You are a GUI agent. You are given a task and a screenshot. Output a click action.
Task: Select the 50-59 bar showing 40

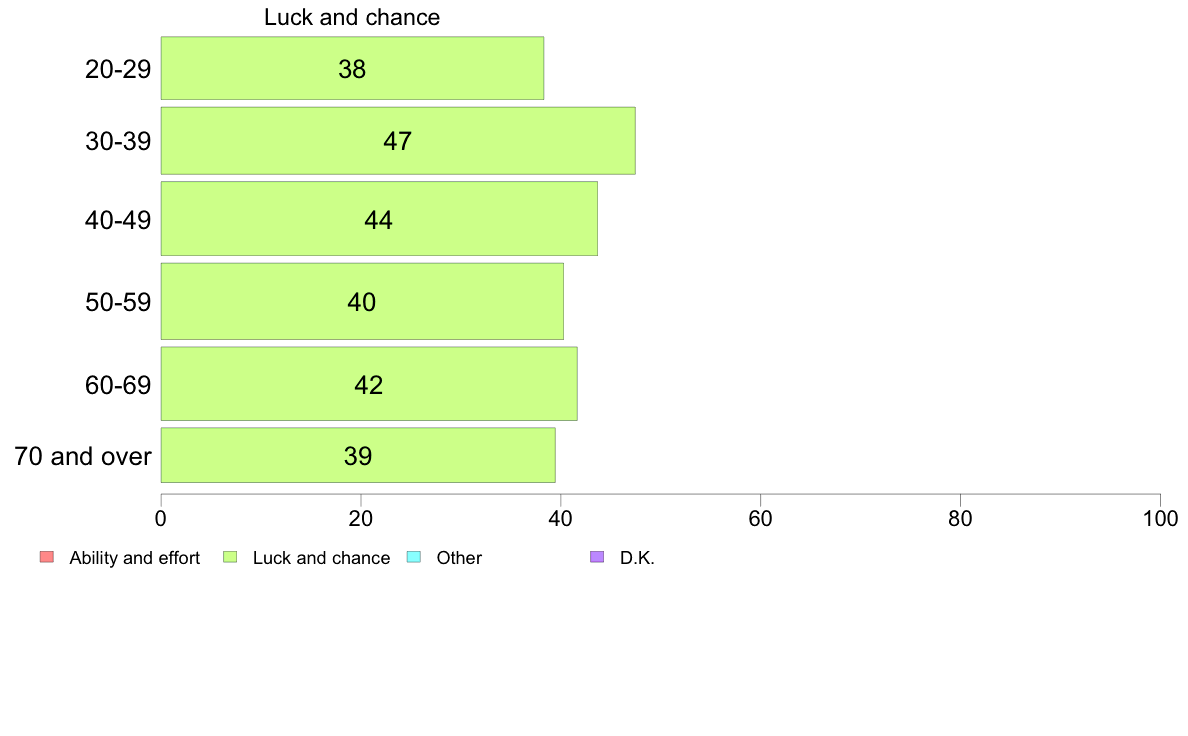click(x=362, y=302)
